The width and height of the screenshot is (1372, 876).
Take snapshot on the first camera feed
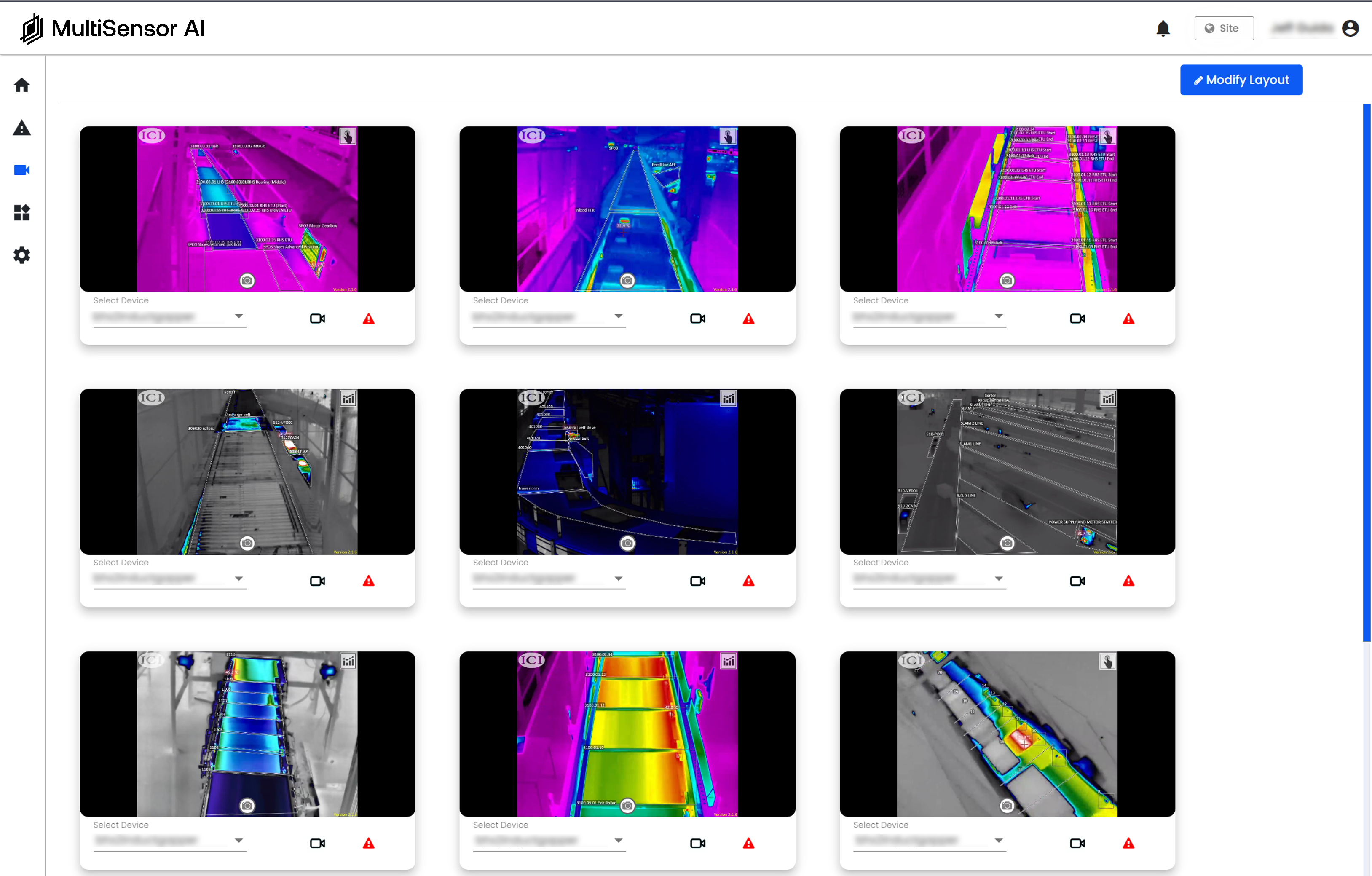tap(247, 280)
